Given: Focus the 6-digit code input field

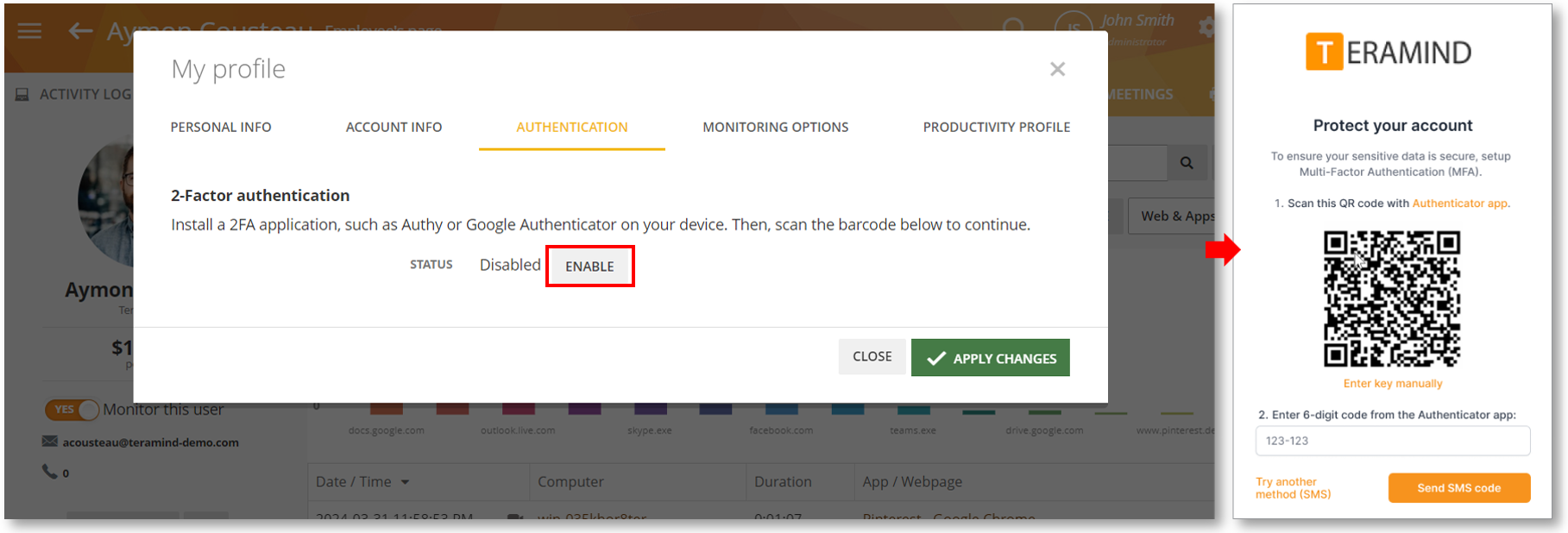Looking at the screenshot, I should [x=1393, y=441].
